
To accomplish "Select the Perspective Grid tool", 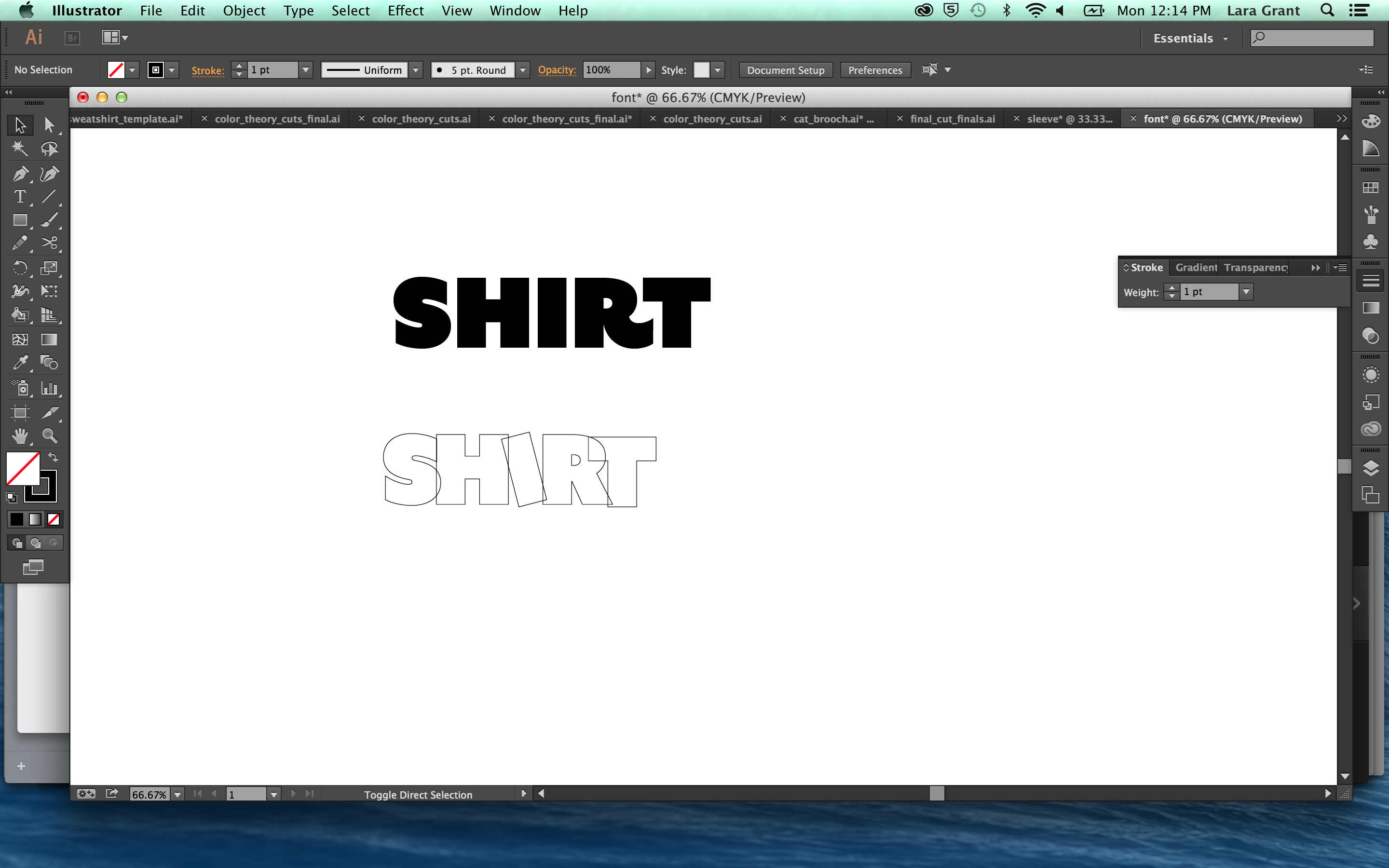I will pyautogui.click(x=49, y=314).
